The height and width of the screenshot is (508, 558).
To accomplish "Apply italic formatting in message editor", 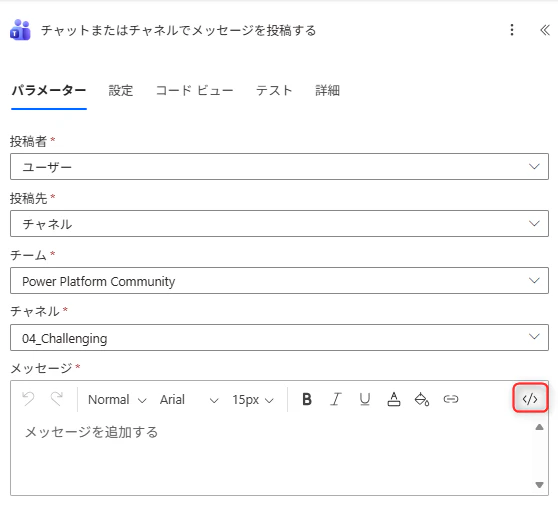I will click(x=336, y=399).
